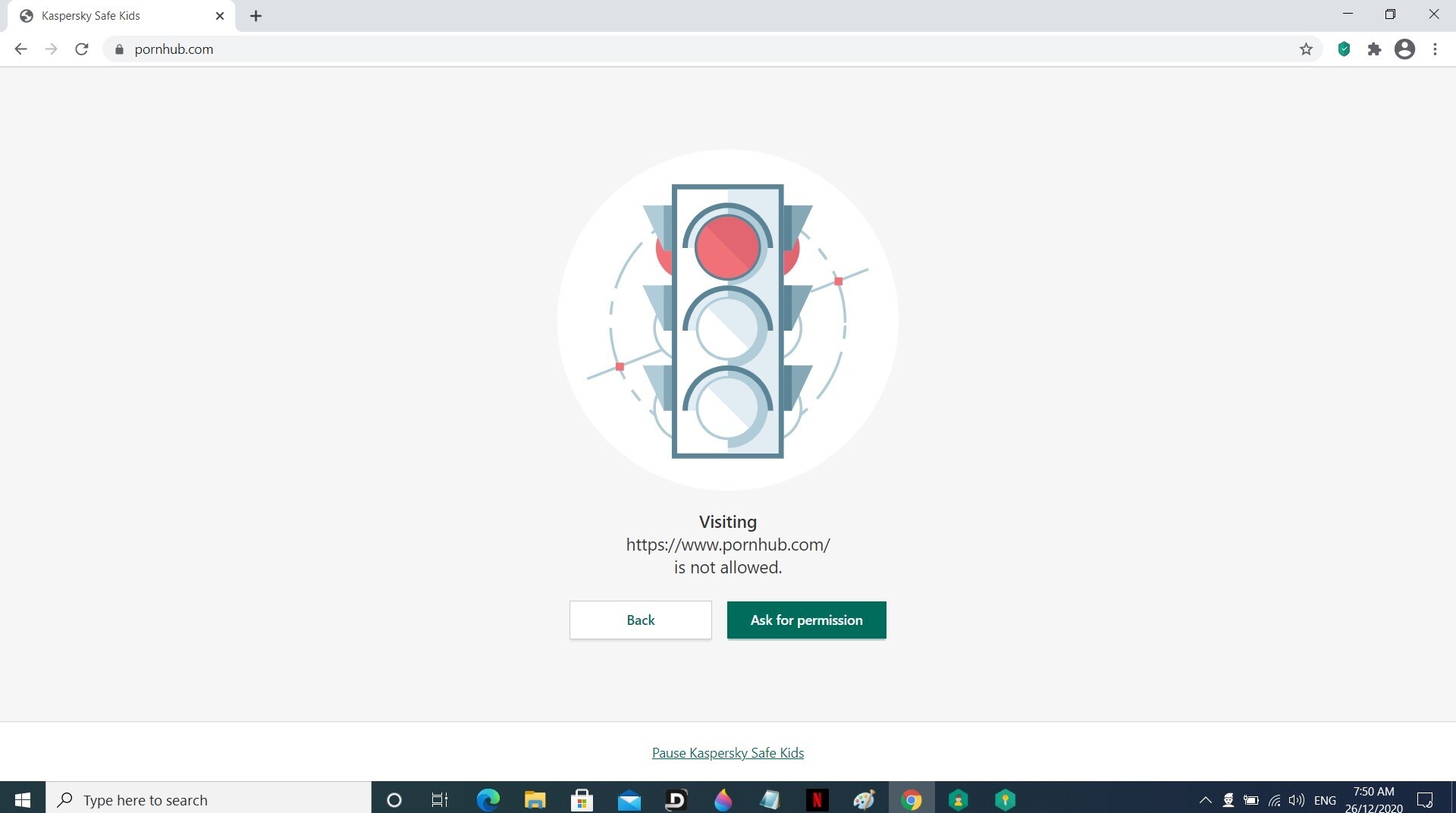Open the D-logo app in the taskbar
This screenshot has width=1456, height=813.
pyautogui.click(x=676, y=799)
